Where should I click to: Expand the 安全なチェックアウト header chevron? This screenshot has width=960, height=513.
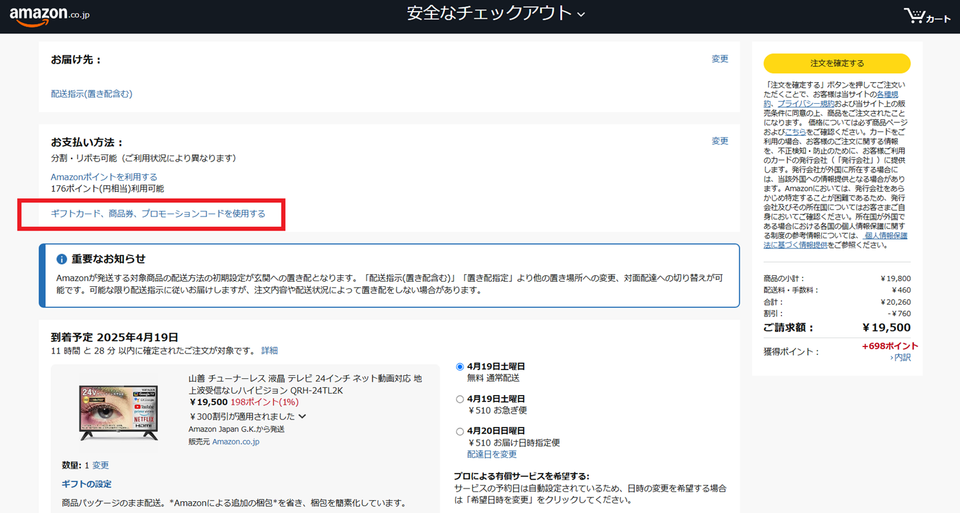click(581, 14)
